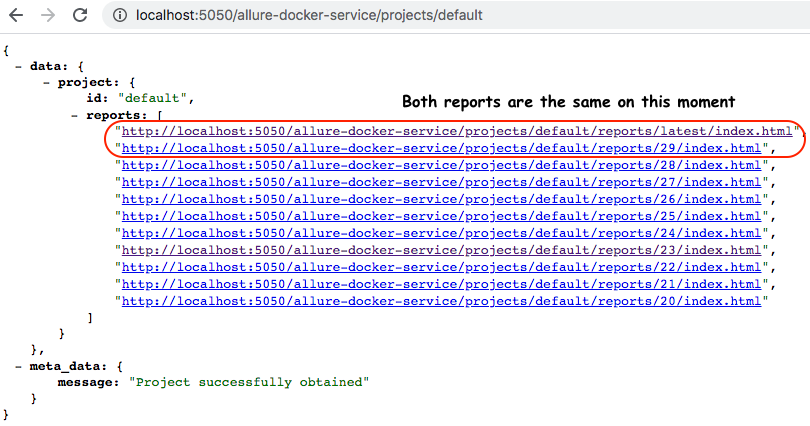Viewport: 810px width, 426px height.
Task: Collapse the data object node
Action: click(x=19, y=66)
